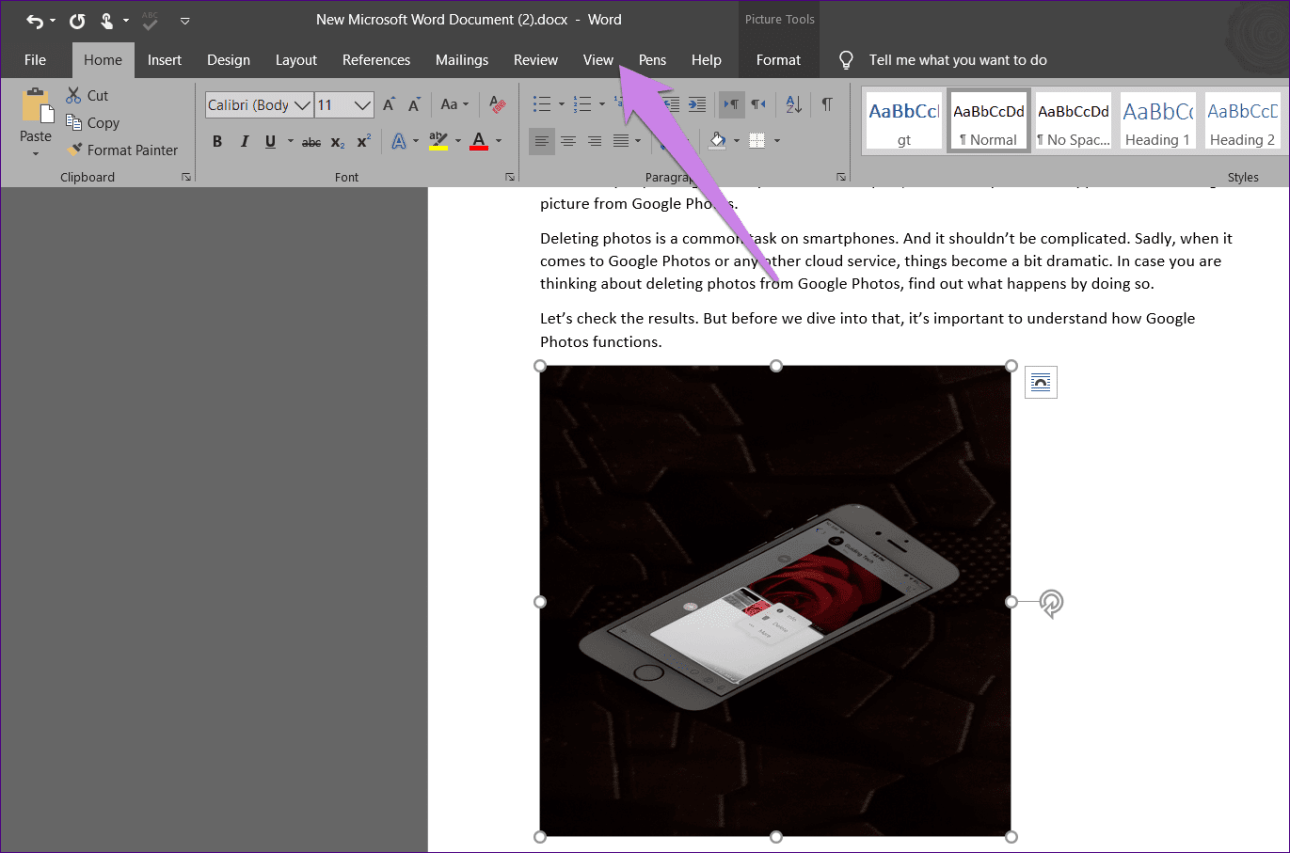Image resolution: width=1290 pixels, height=853 pixels.
Task: Expand the font name dropdown
Action: [x=302, y=105]
